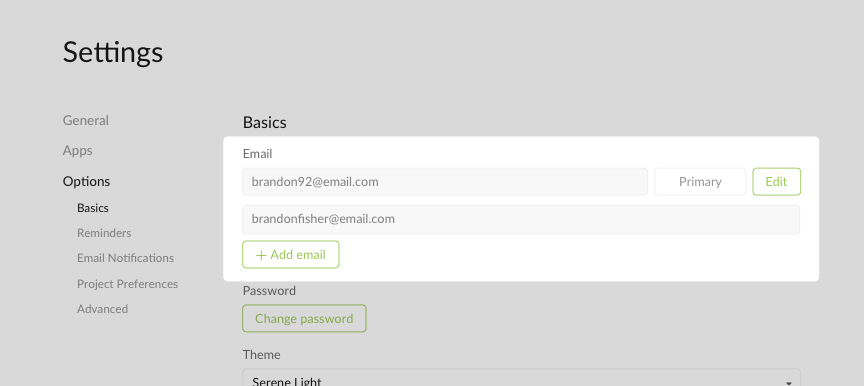The width and height of the screenshot is (864, 386).
Task: Go to the Apps settings section
Action: [77, 151]
